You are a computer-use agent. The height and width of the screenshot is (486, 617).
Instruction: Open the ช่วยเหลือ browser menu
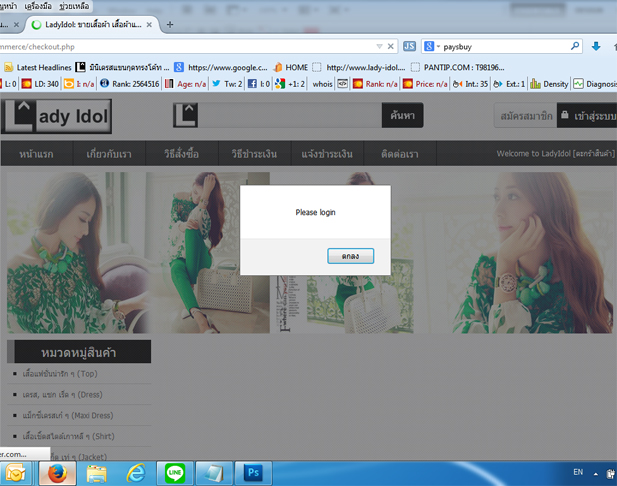click(74, 6)
